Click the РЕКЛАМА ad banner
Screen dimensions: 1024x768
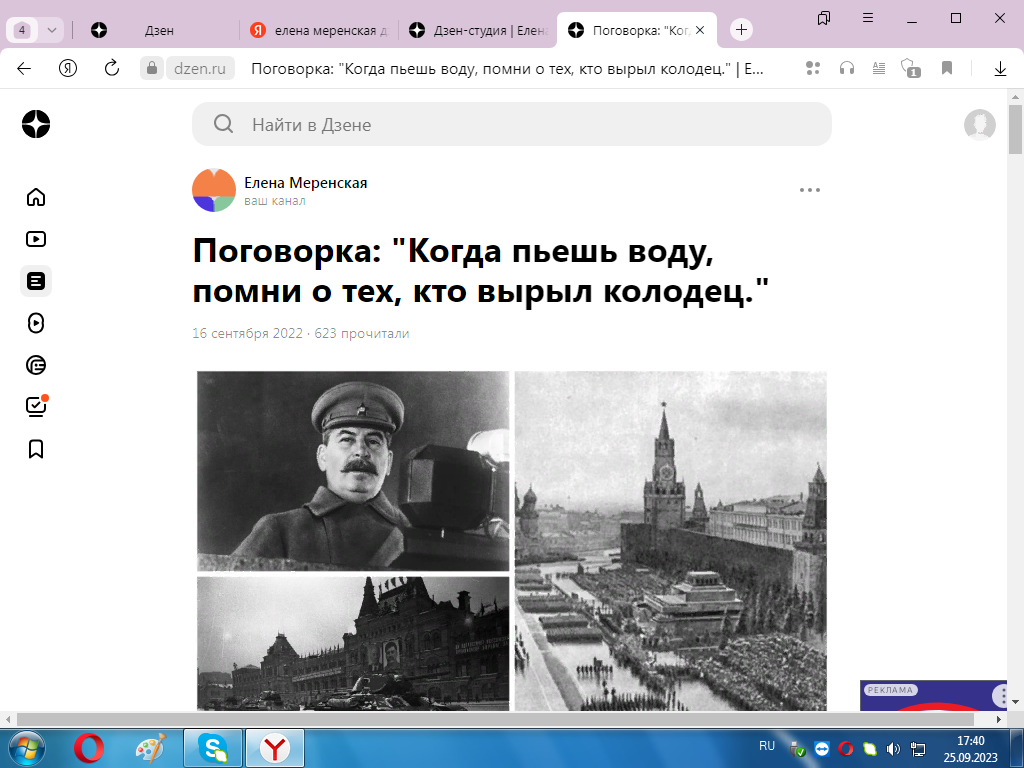tap(933, 696)
